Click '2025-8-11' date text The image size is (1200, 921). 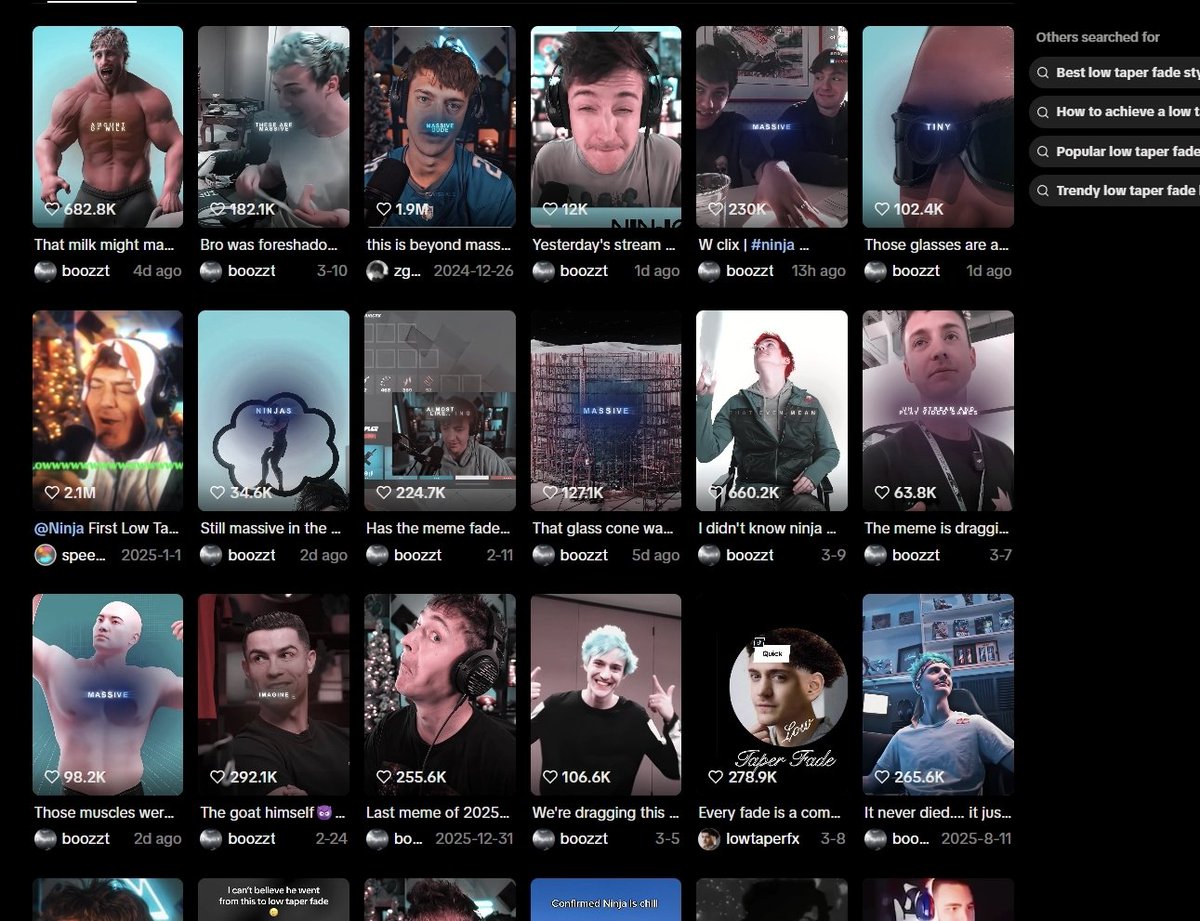coord(976,839)
